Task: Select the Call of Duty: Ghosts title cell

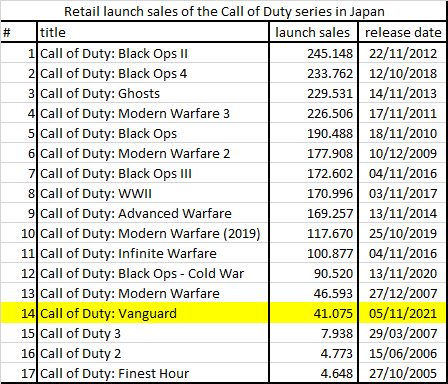Action: tap(153, 93)
